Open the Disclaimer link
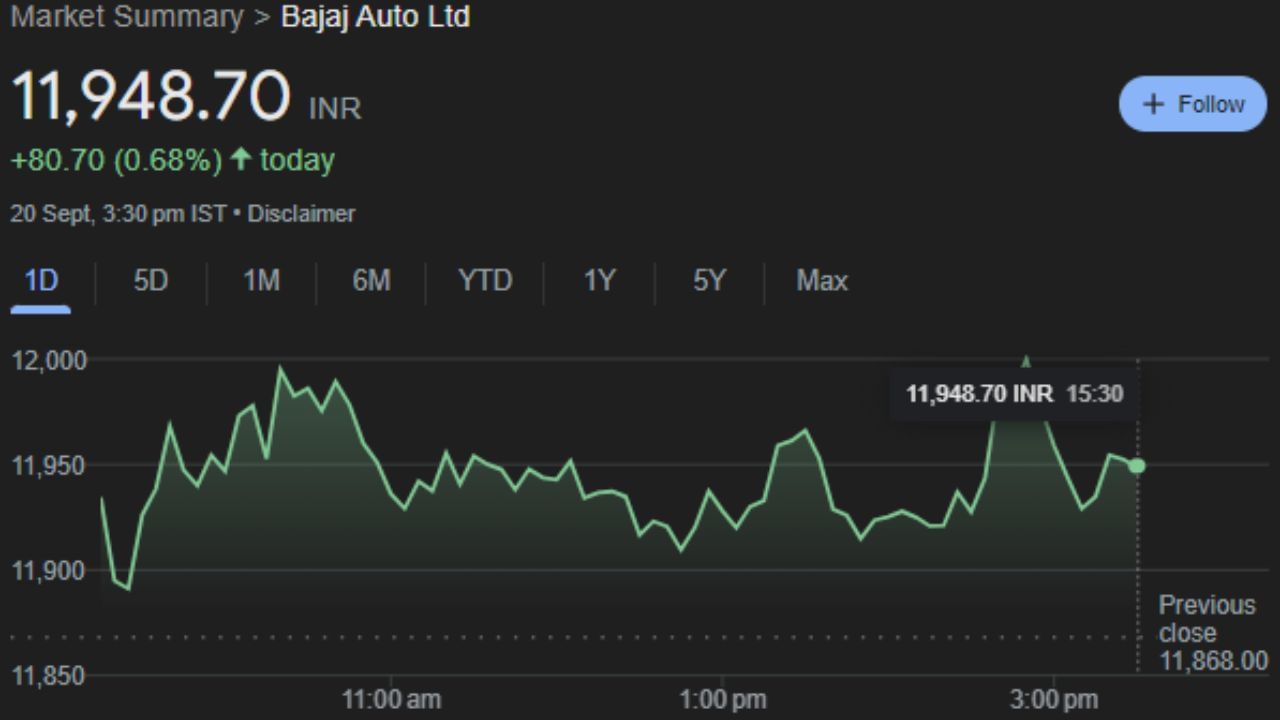Screen dimensions: 1280x720 [301, 214]
